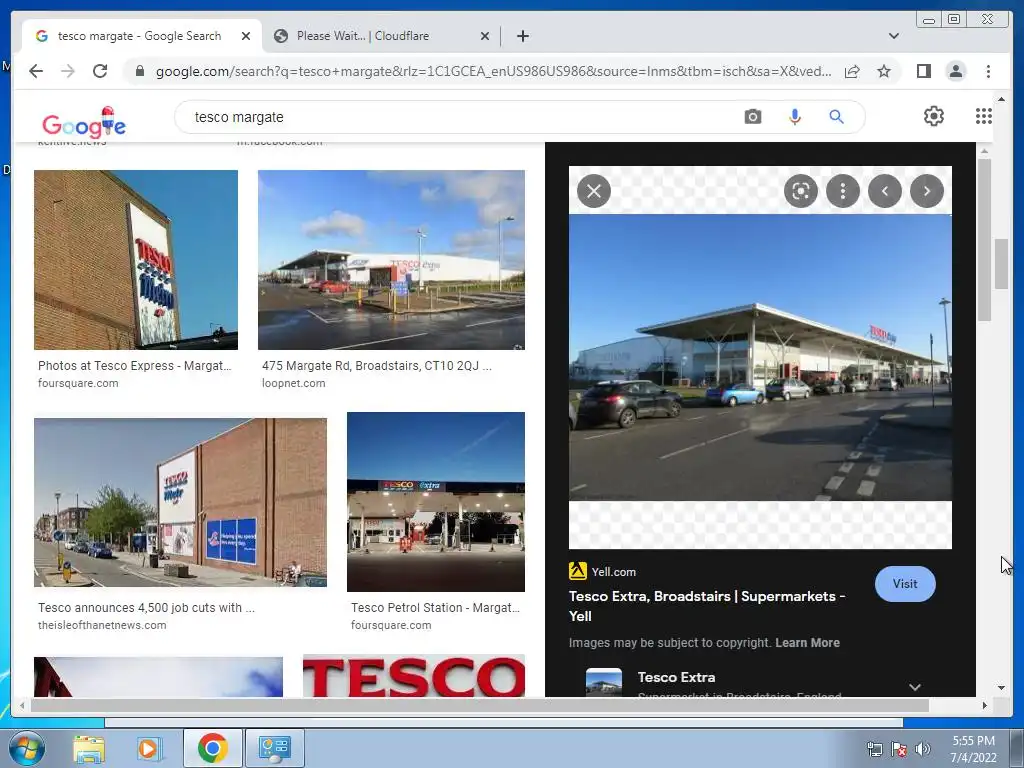This screenshot has width=1024, height=768.
Task: Click the horizontal scrollbar right arrow
Action: pyautogui.click(x=984, y=705)
